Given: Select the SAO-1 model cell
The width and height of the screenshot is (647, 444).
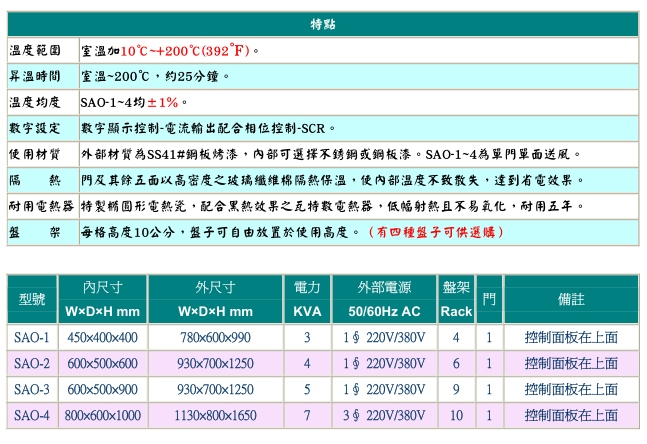Looking at the screenshot, I should [31, 338].
